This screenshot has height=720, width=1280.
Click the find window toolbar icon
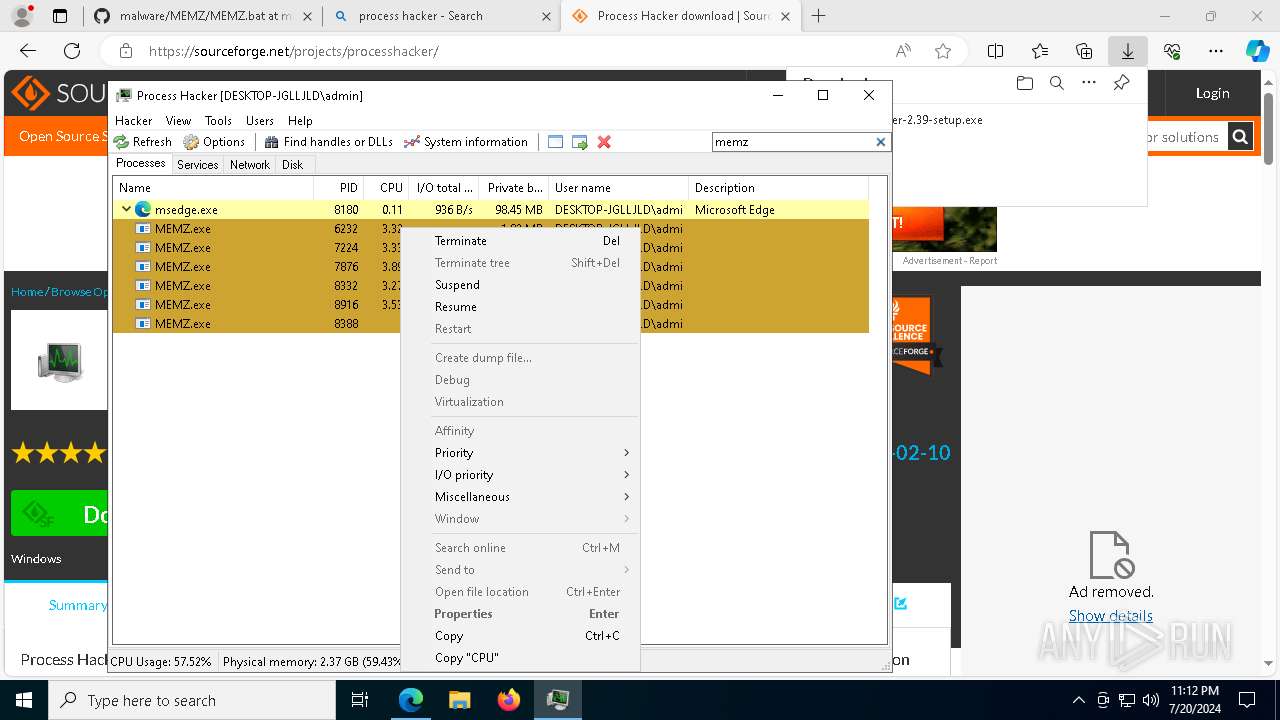coord(556,142)
